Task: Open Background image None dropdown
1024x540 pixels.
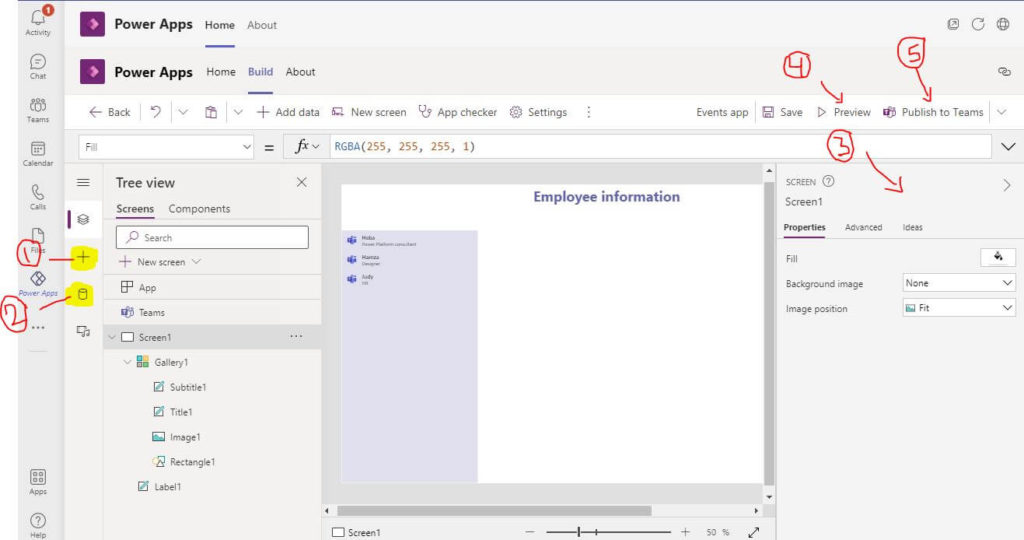Action: [959, 283]
